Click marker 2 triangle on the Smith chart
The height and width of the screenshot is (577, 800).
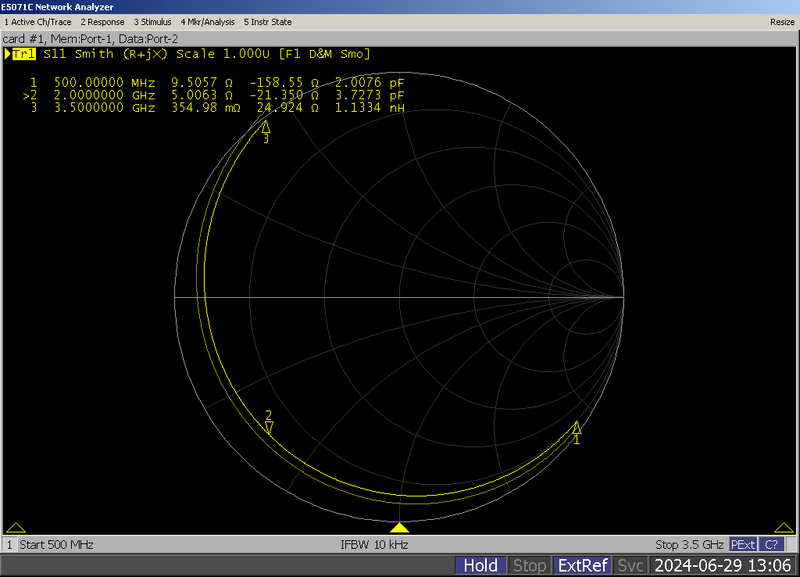tap(267, 426)
